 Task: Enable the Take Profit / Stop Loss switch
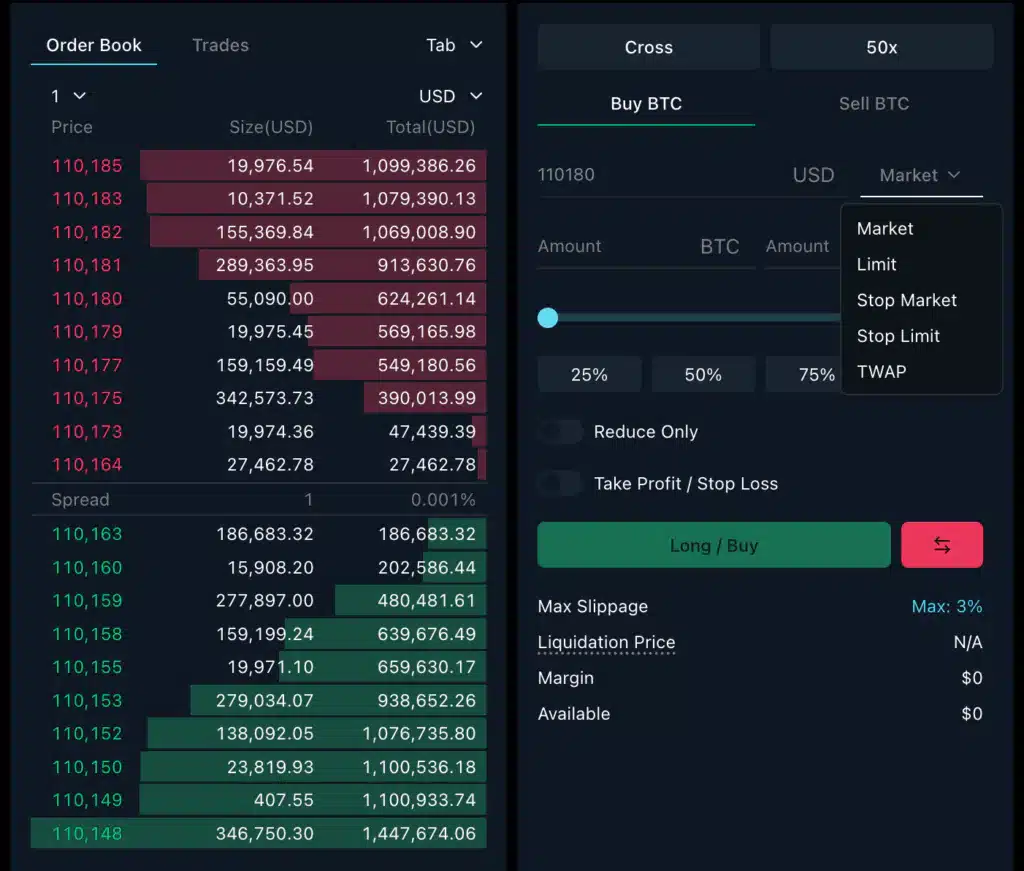pos(560,484)
